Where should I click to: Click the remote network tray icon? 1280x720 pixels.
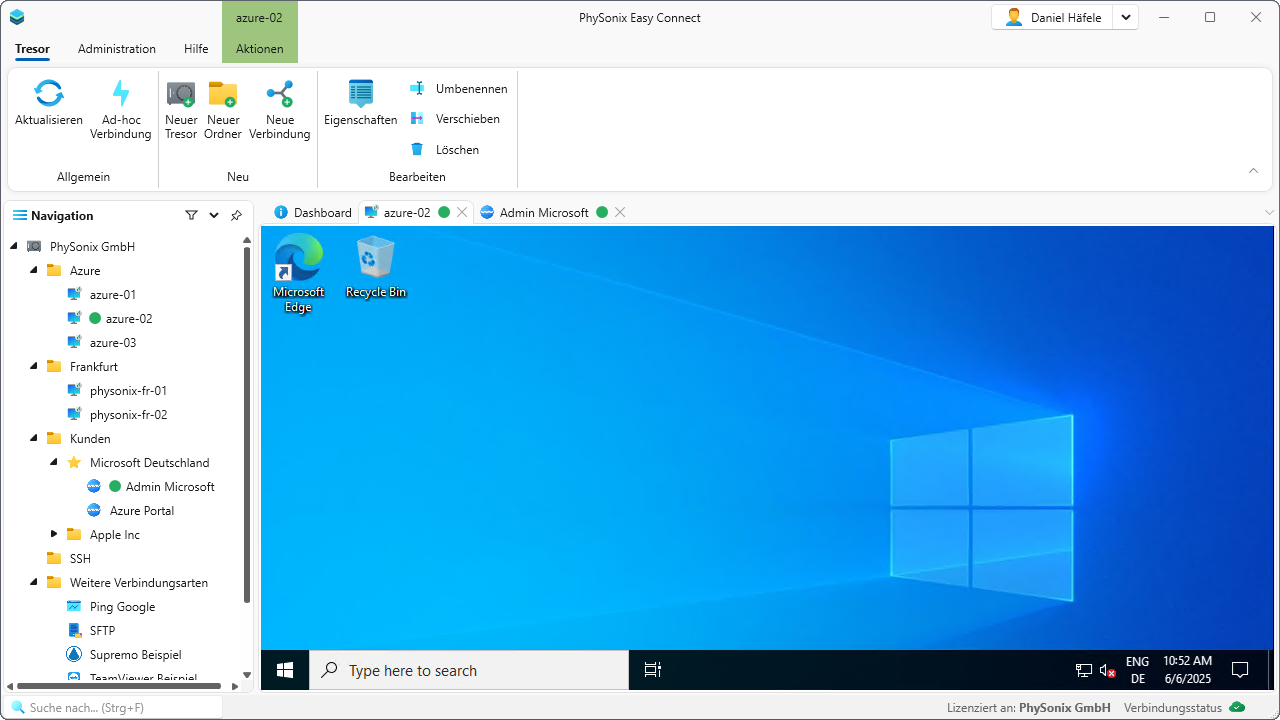tap(1084, 670)
